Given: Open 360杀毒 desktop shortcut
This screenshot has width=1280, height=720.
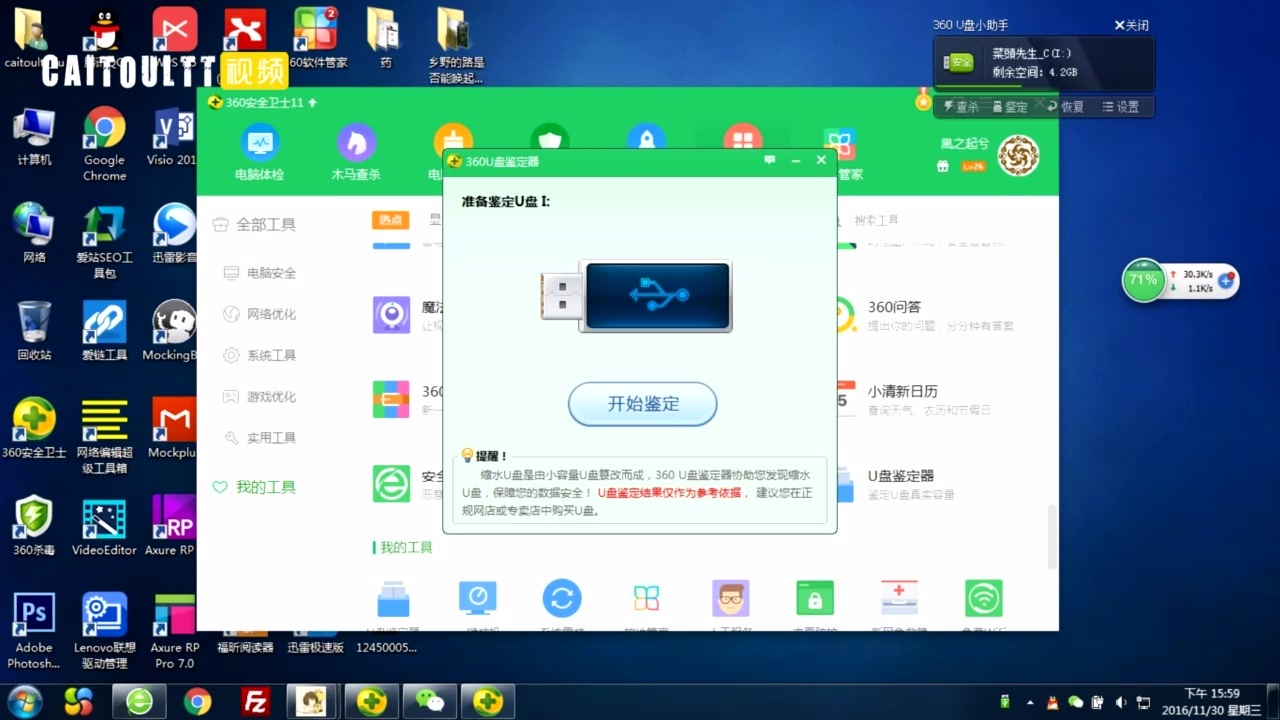Looking at the screenshot, I should coord(34,526).
